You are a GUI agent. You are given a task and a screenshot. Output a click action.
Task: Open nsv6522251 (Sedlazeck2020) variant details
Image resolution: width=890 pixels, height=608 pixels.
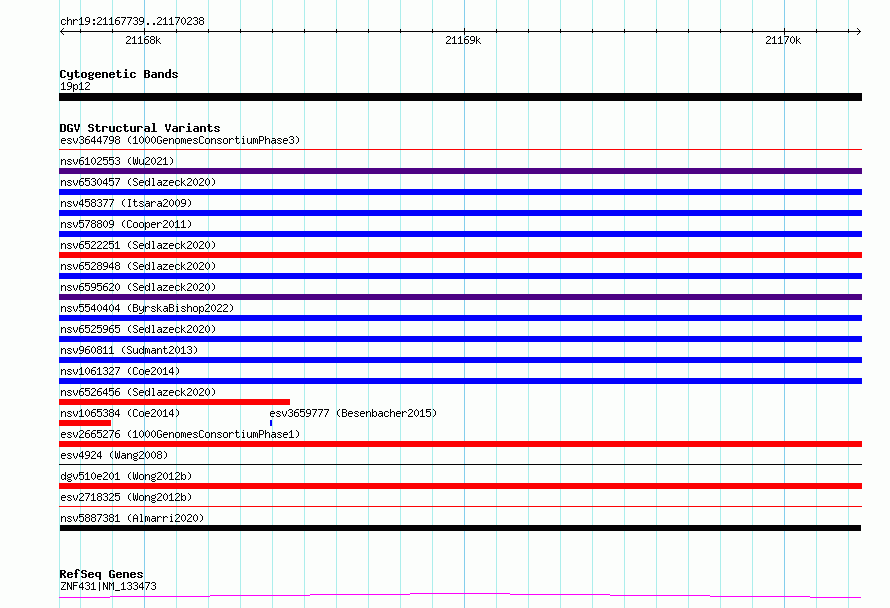138,245
